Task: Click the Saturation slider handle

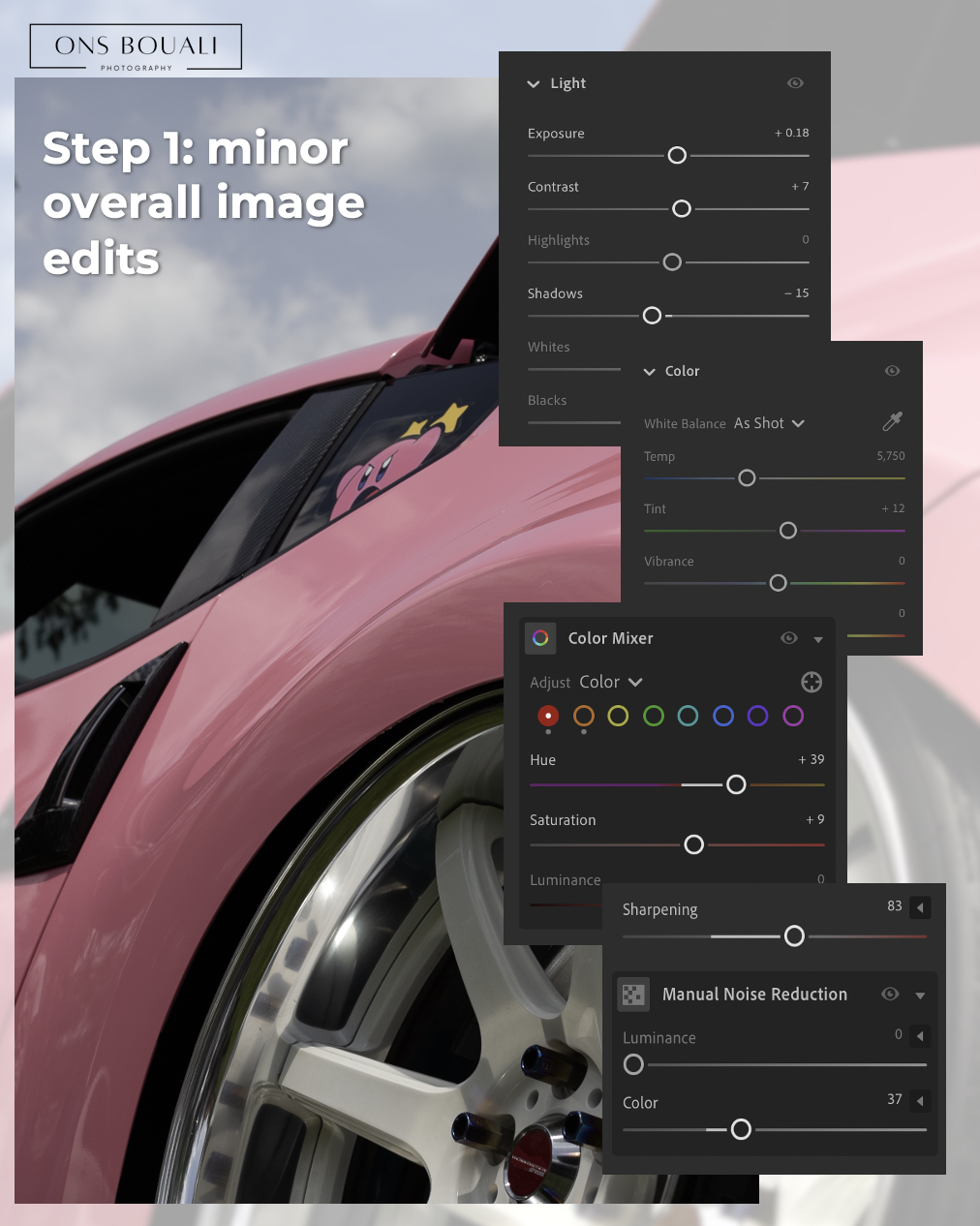Action: pos(693,844)
